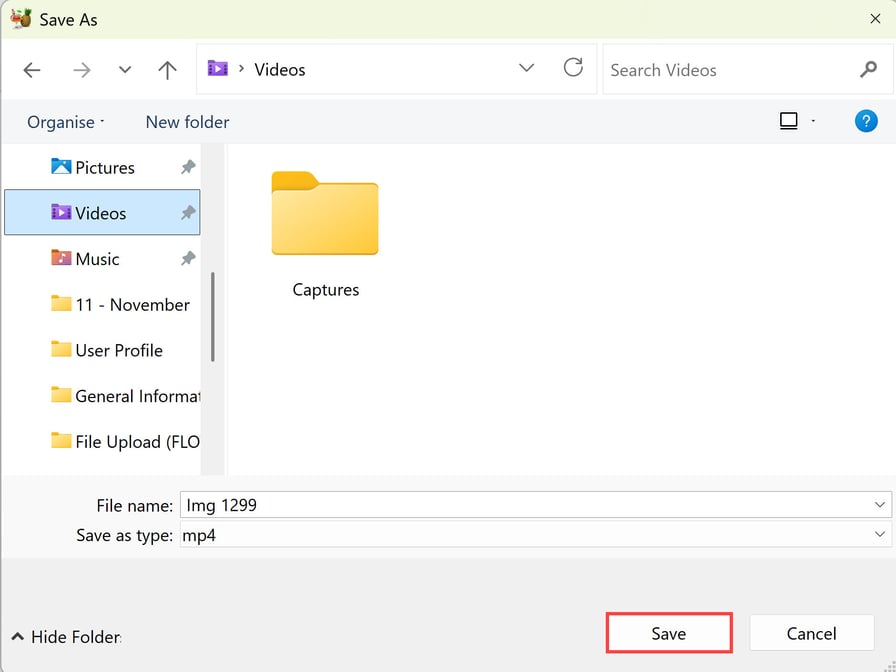Screen dimensions: 896x672
Task: Open Help with the blue question icon
Action: click(866, 121)
